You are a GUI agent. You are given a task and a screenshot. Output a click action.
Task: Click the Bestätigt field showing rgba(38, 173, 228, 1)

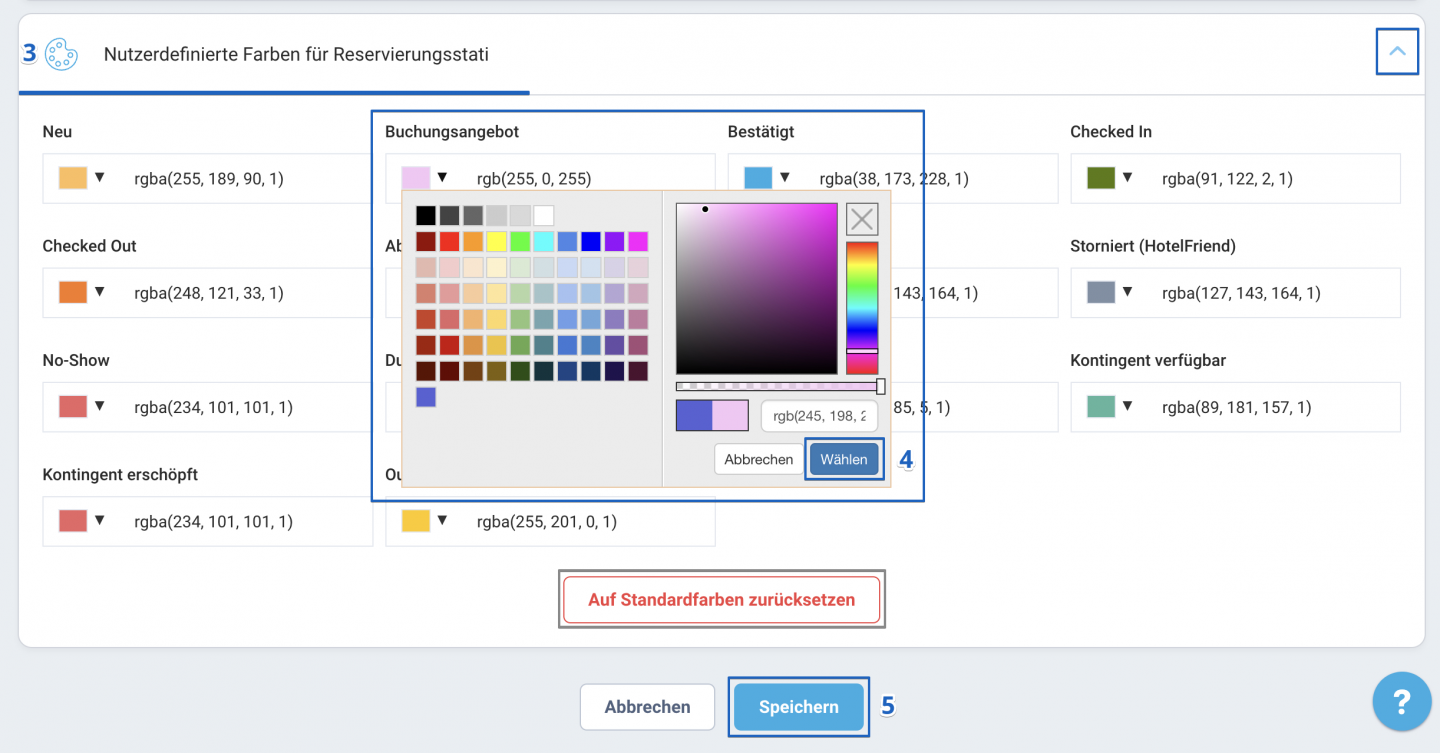click(x=893, y=179)
